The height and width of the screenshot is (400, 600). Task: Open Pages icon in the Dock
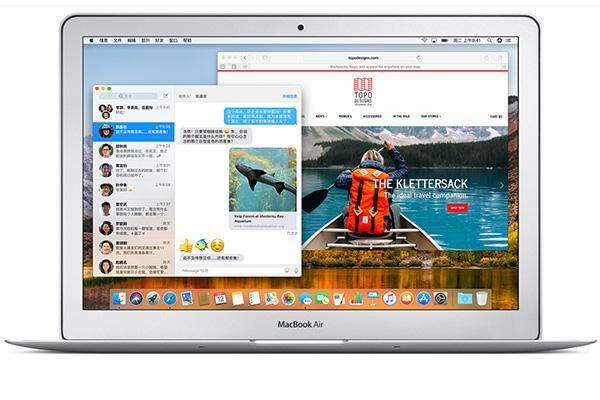(x=339, y=298)
